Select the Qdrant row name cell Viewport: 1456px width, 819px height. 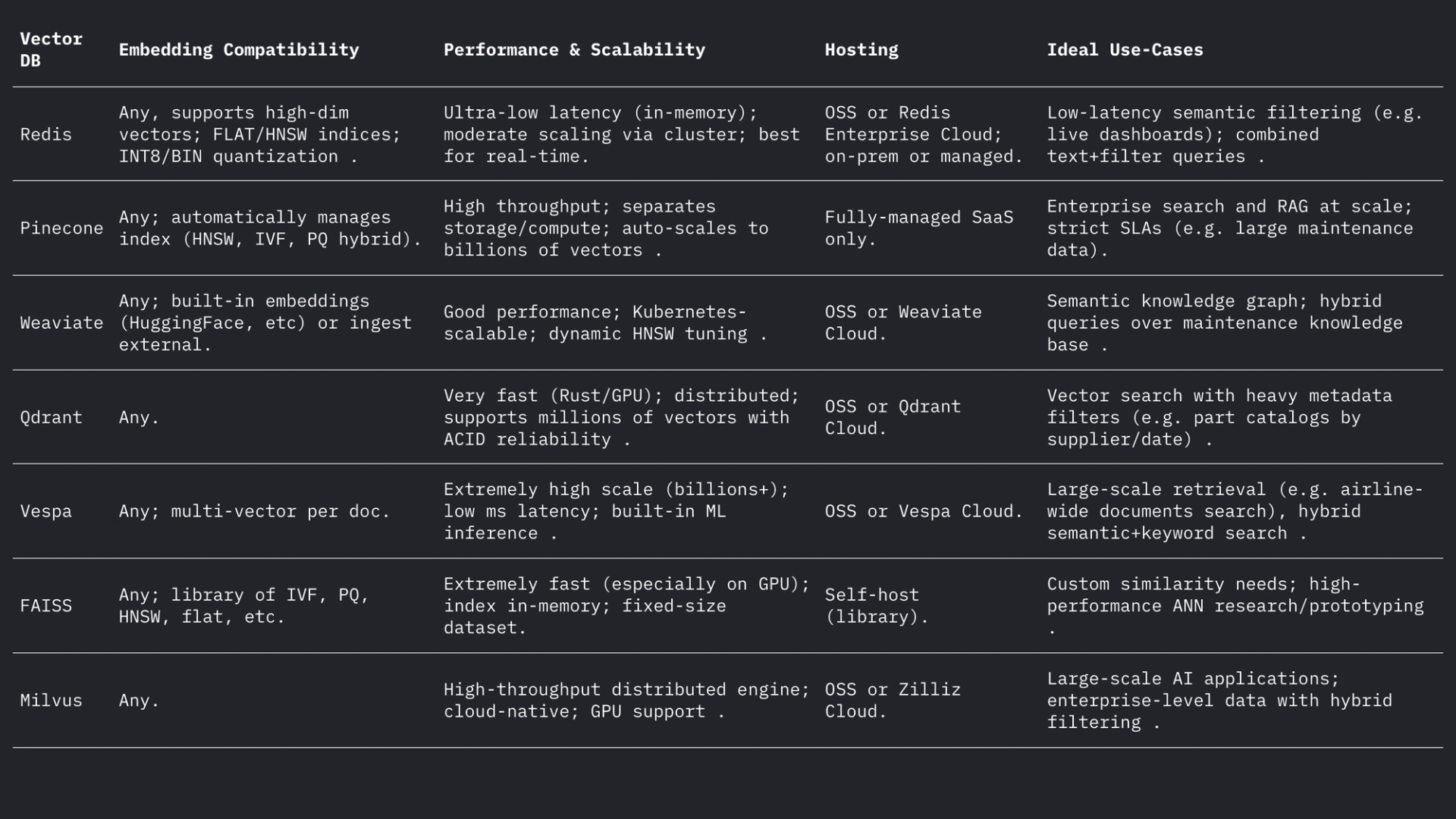point(51,417)
